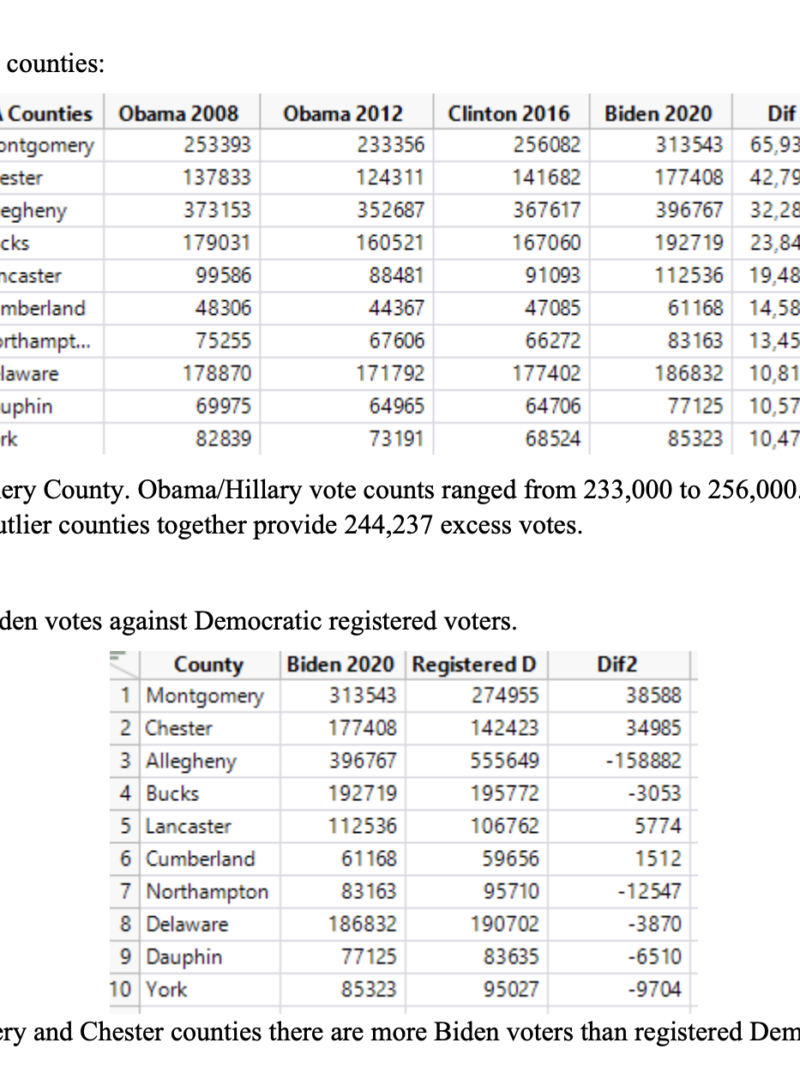
Task: Click the Northampton county name cell
Action: click(207, 892)
